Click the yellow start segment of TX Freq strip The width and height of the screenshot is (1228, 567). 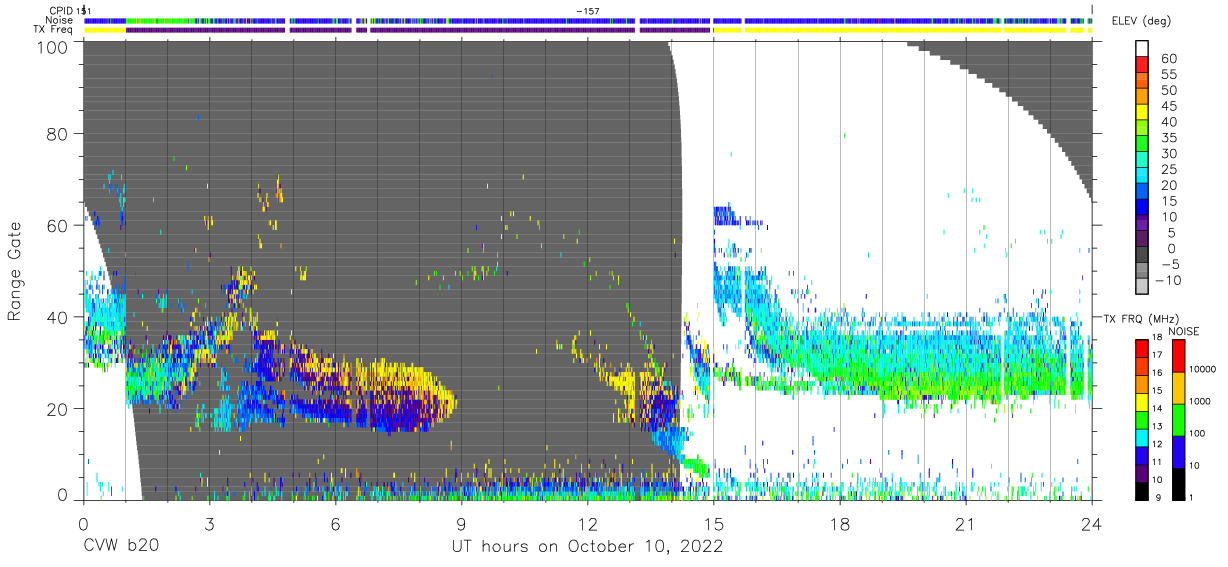[x=105, y=30]
